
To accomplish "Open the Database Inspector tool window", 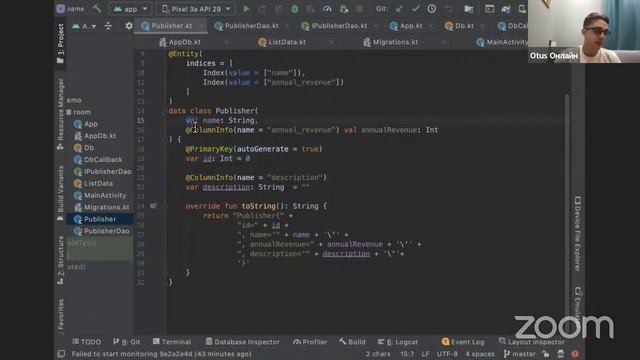I will click(x=242, y=342).
